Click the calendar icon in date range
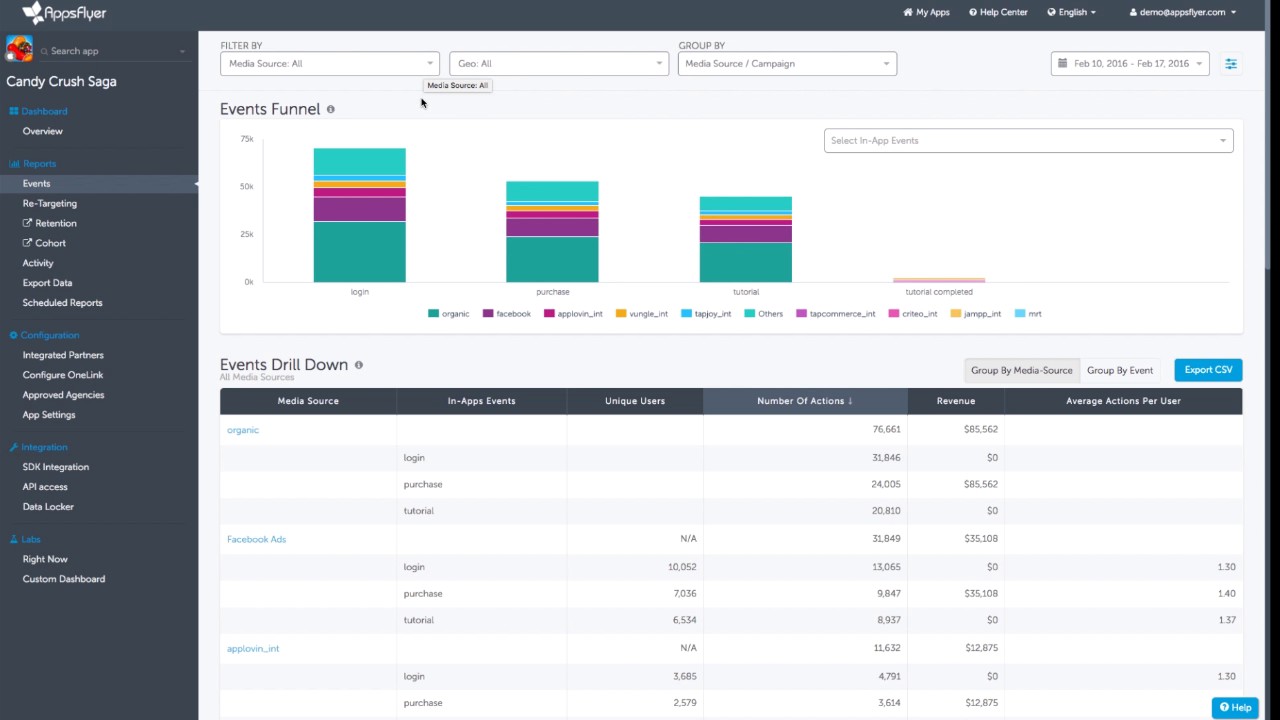This screenshot has width=1280, height=720. 1064,64
